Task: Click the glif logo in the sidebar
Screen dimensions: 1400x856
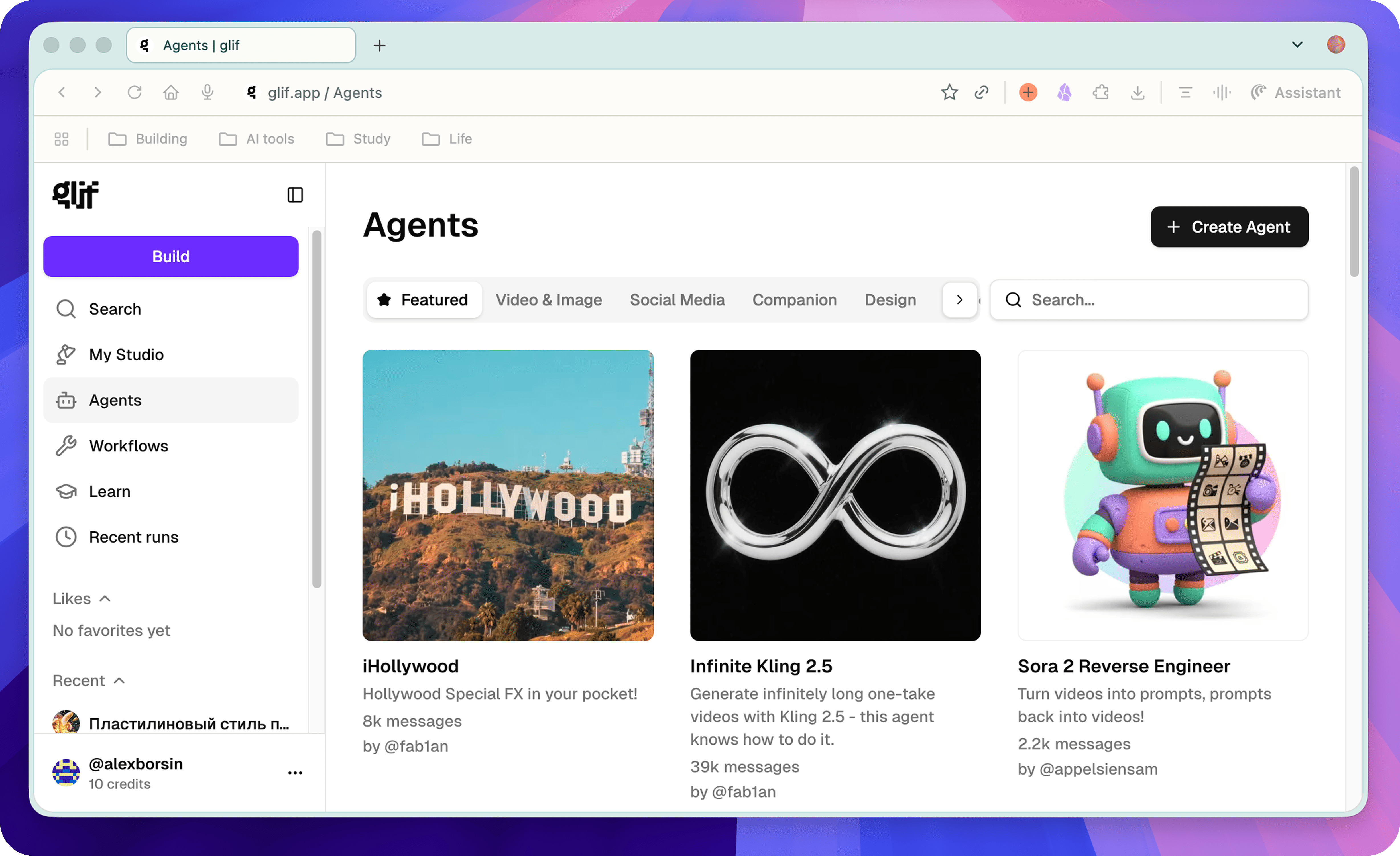Action: click(x=76, y=195)
